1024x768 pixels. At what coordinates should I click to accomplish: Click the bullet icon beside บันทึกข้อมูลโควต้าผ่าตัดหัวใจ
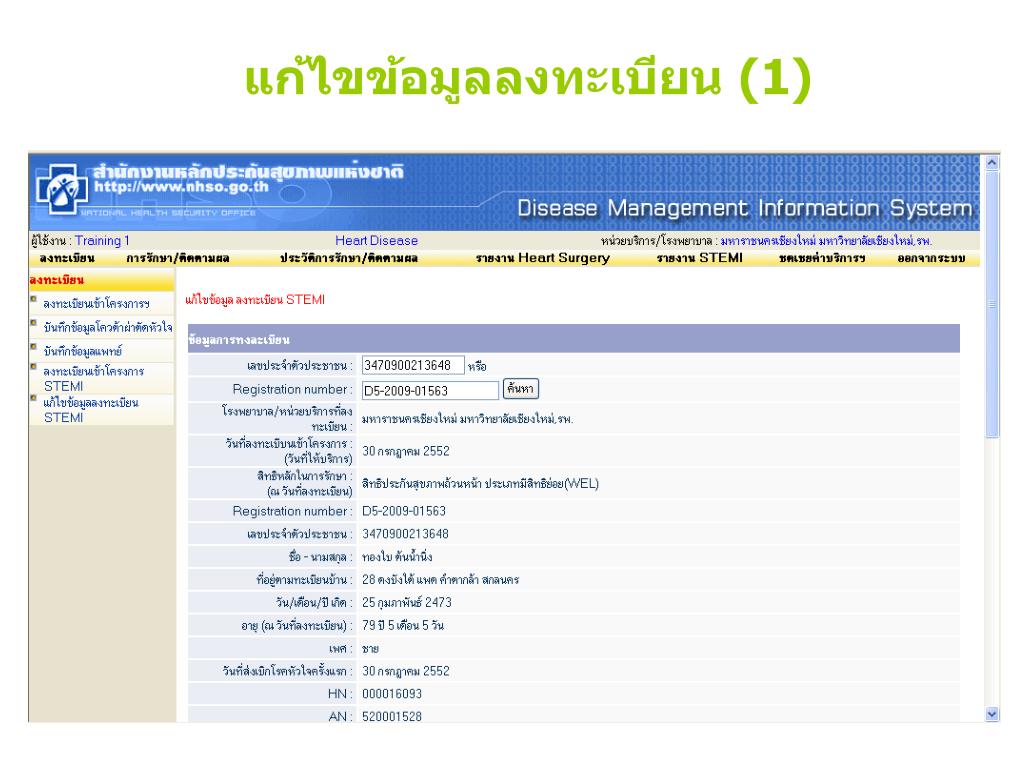[33, 323]
